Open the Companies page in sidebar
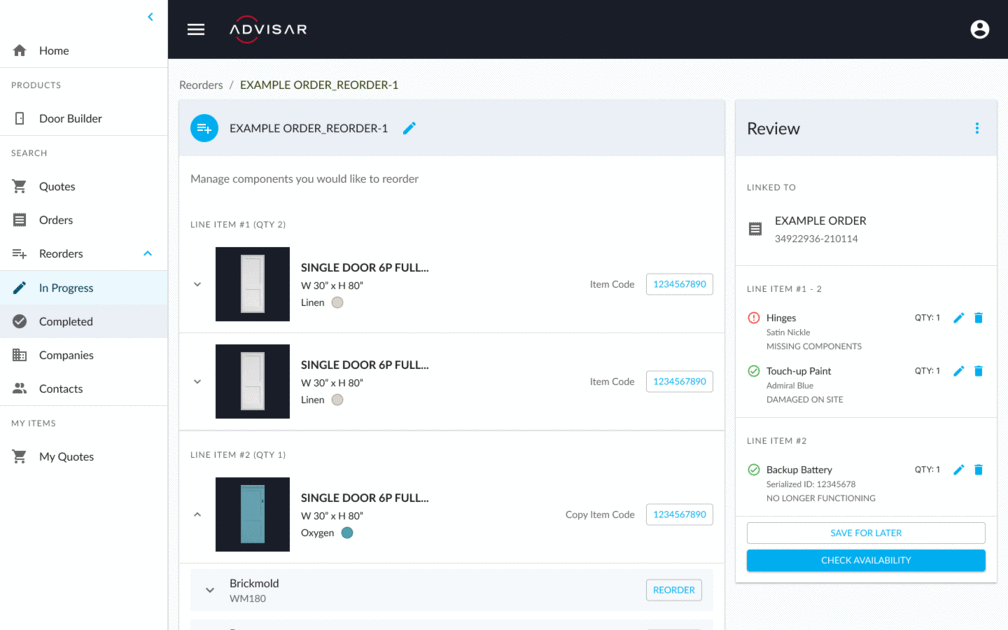 coord(66,355)
